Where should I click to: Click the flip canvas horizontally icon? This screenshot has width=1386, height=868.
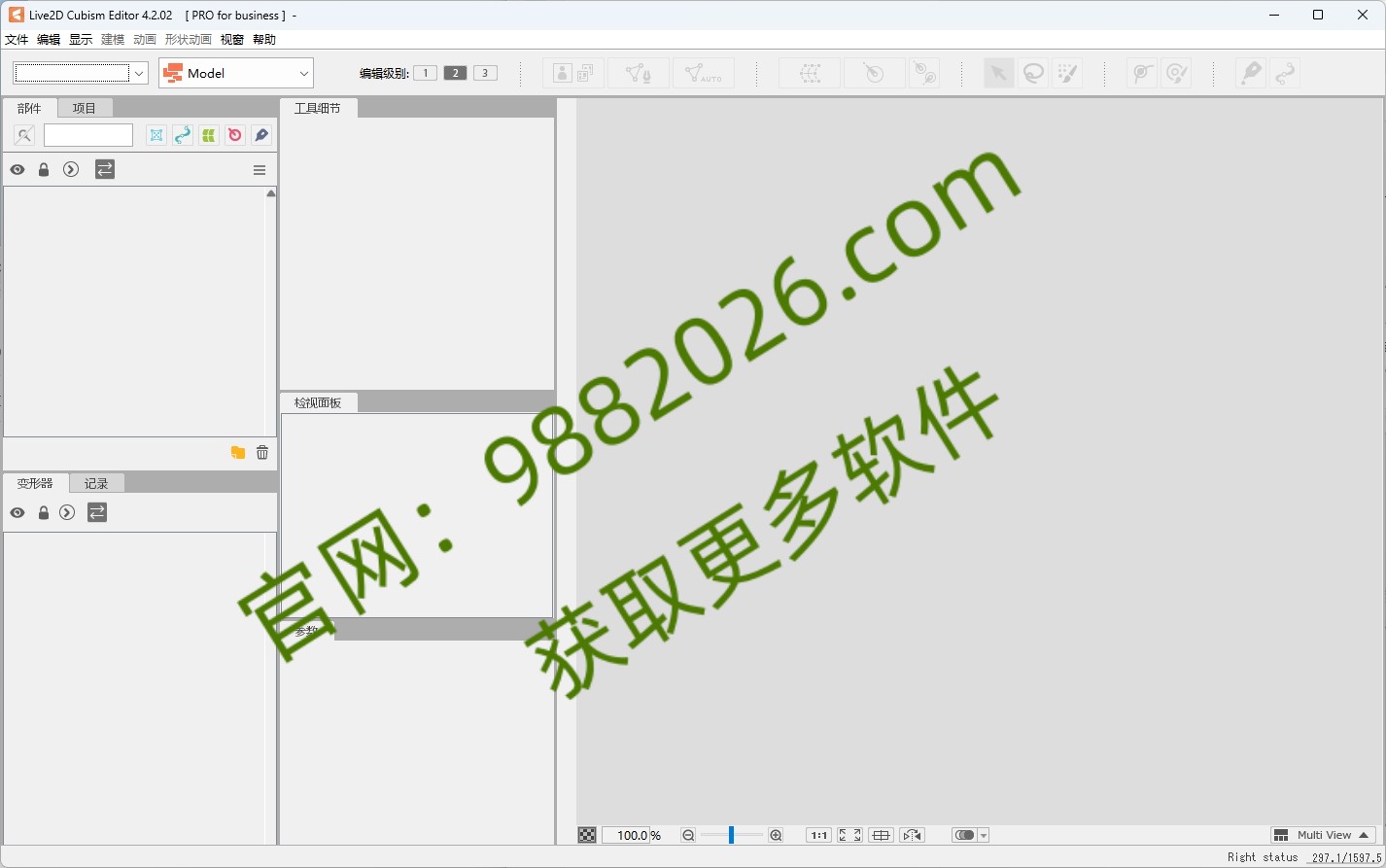tap(913, 835)
